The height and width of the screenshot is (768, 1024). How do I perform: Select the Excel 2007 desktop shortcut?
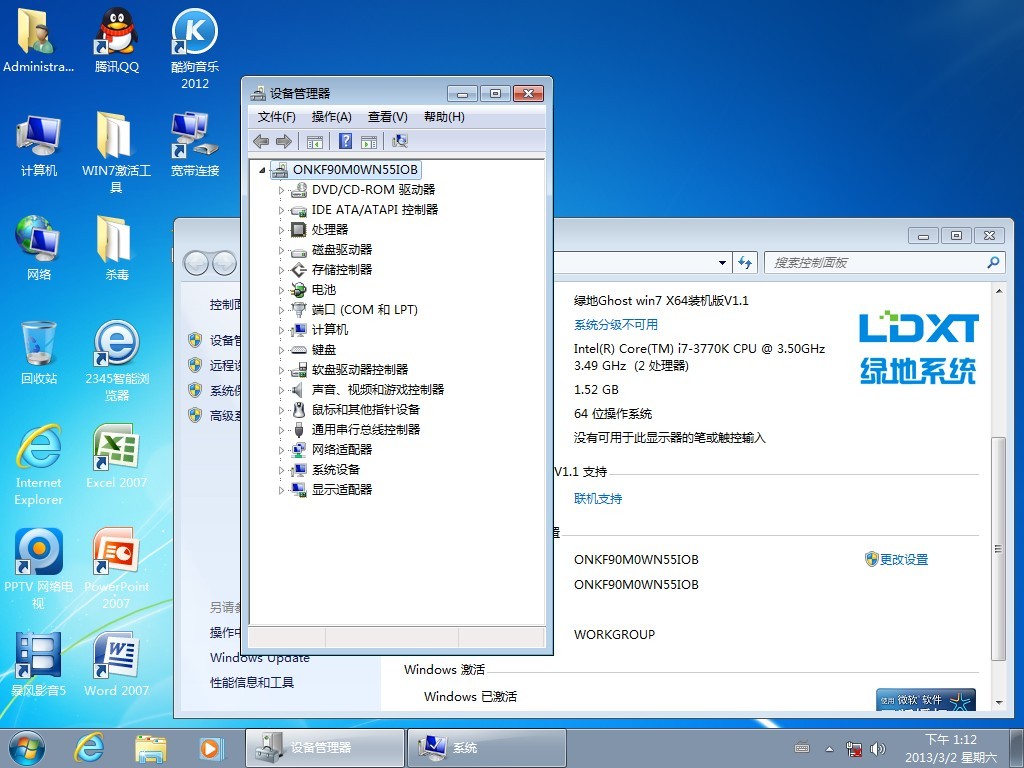116,456
